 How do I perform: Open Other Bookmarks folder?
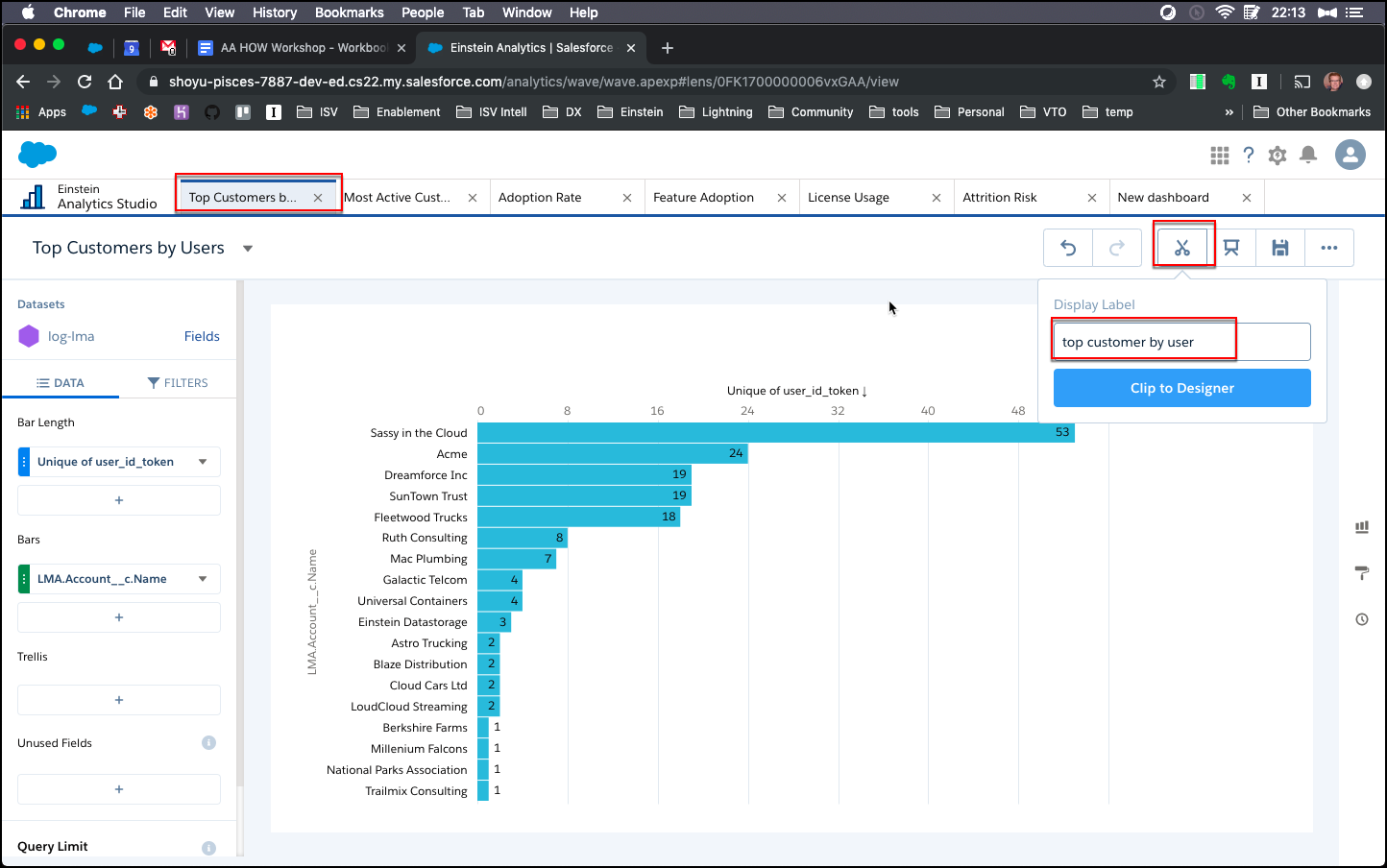coord(1312,112)
